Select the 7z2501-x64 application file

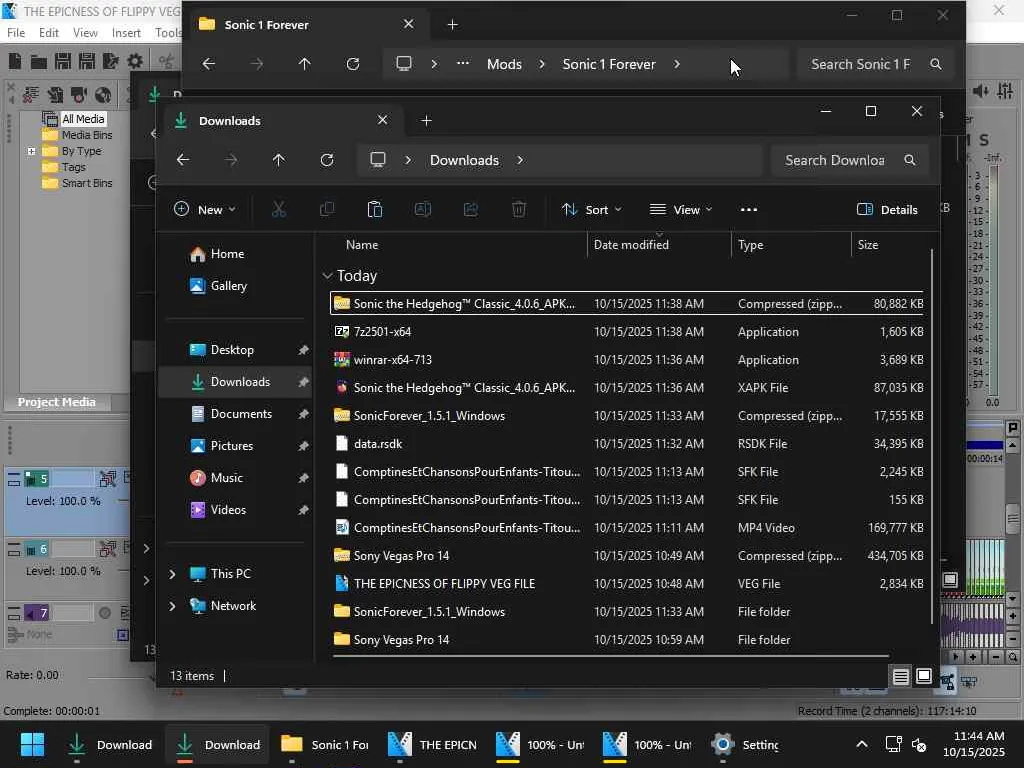627,332
